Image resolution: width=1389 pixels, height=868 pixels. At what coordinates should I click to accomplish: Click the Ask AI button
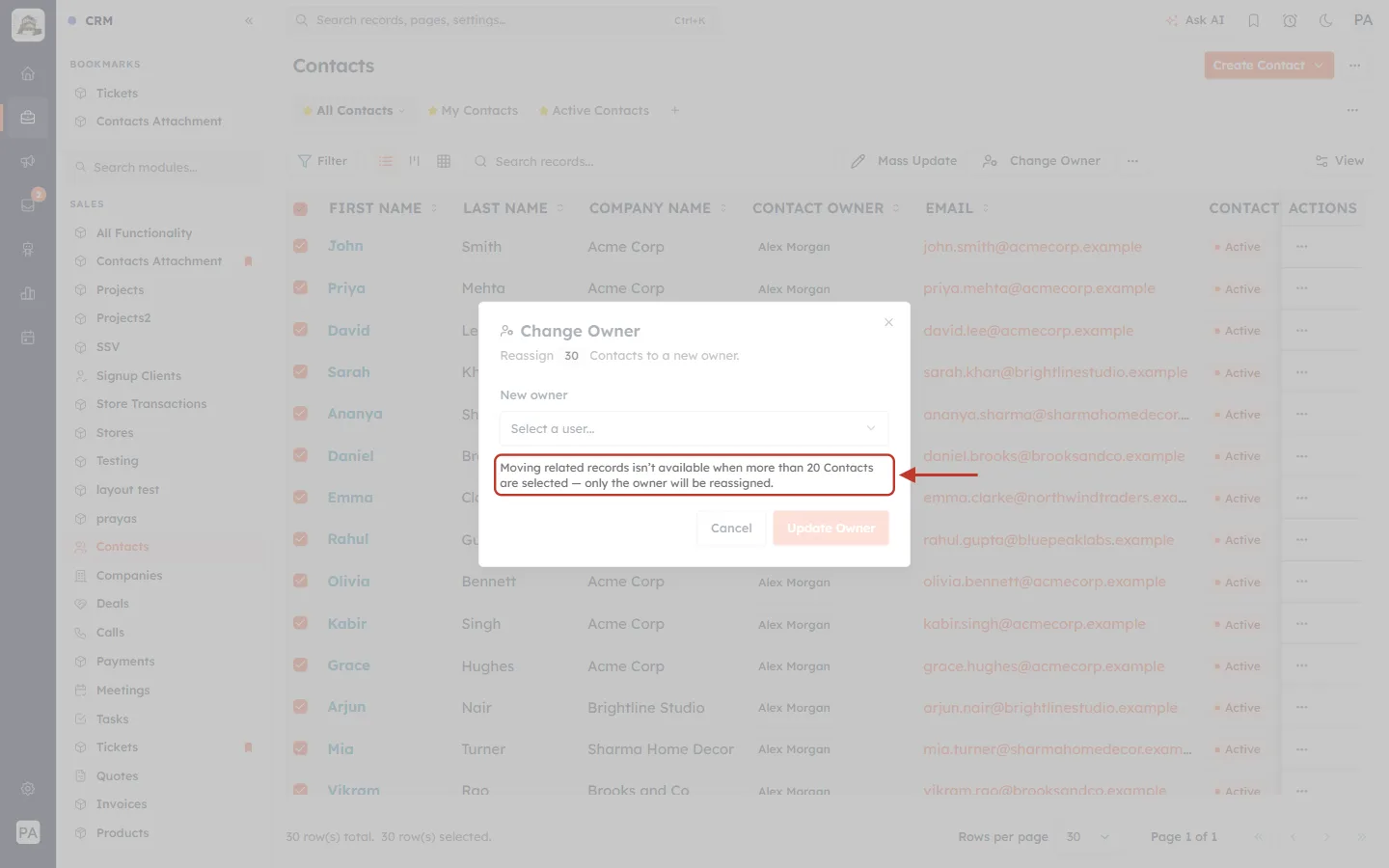coord(1195,20)
